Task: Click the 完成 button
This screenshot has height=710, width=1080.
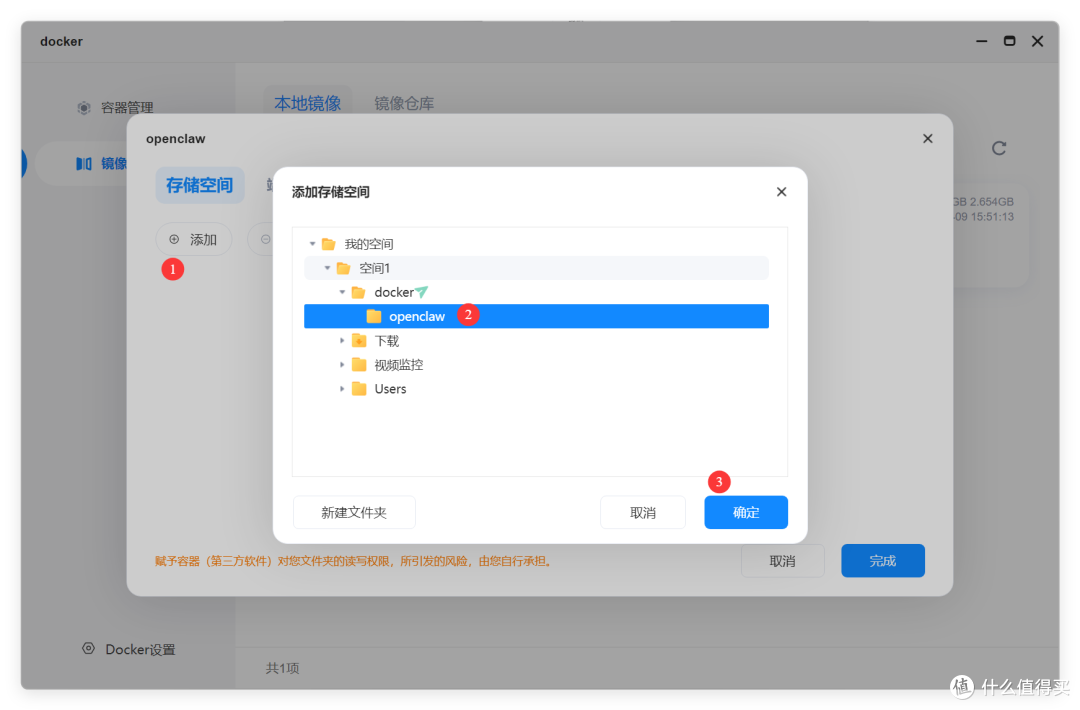Action: pos(883,561)
